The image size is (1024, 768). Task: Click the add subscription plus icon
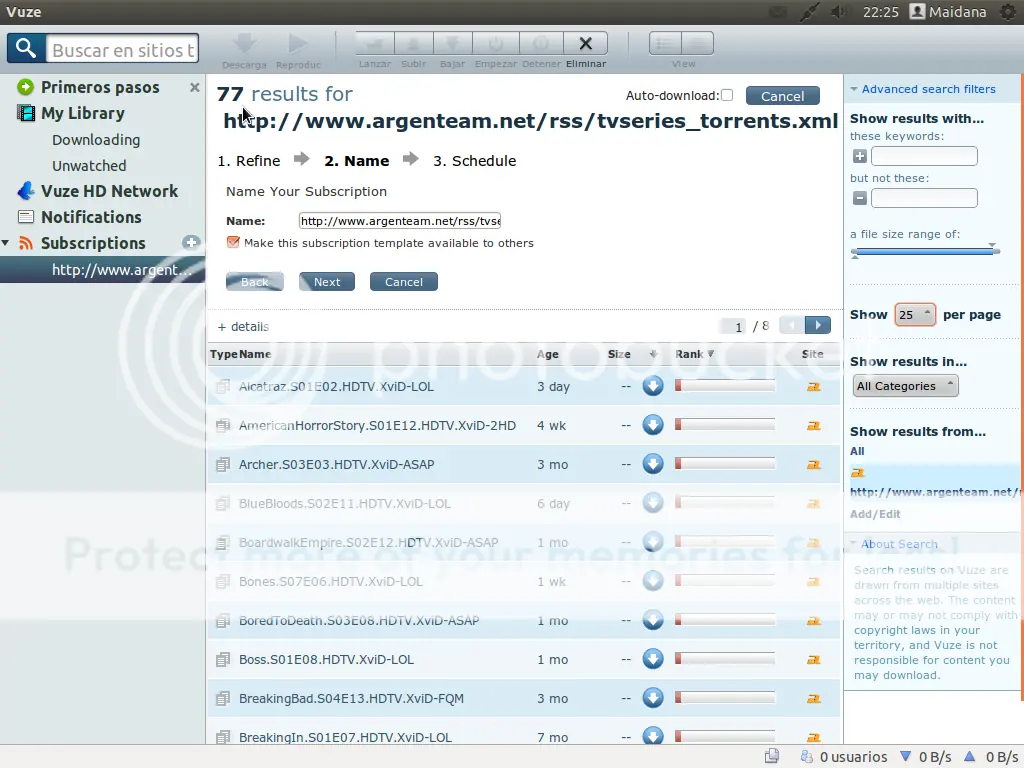191,243
